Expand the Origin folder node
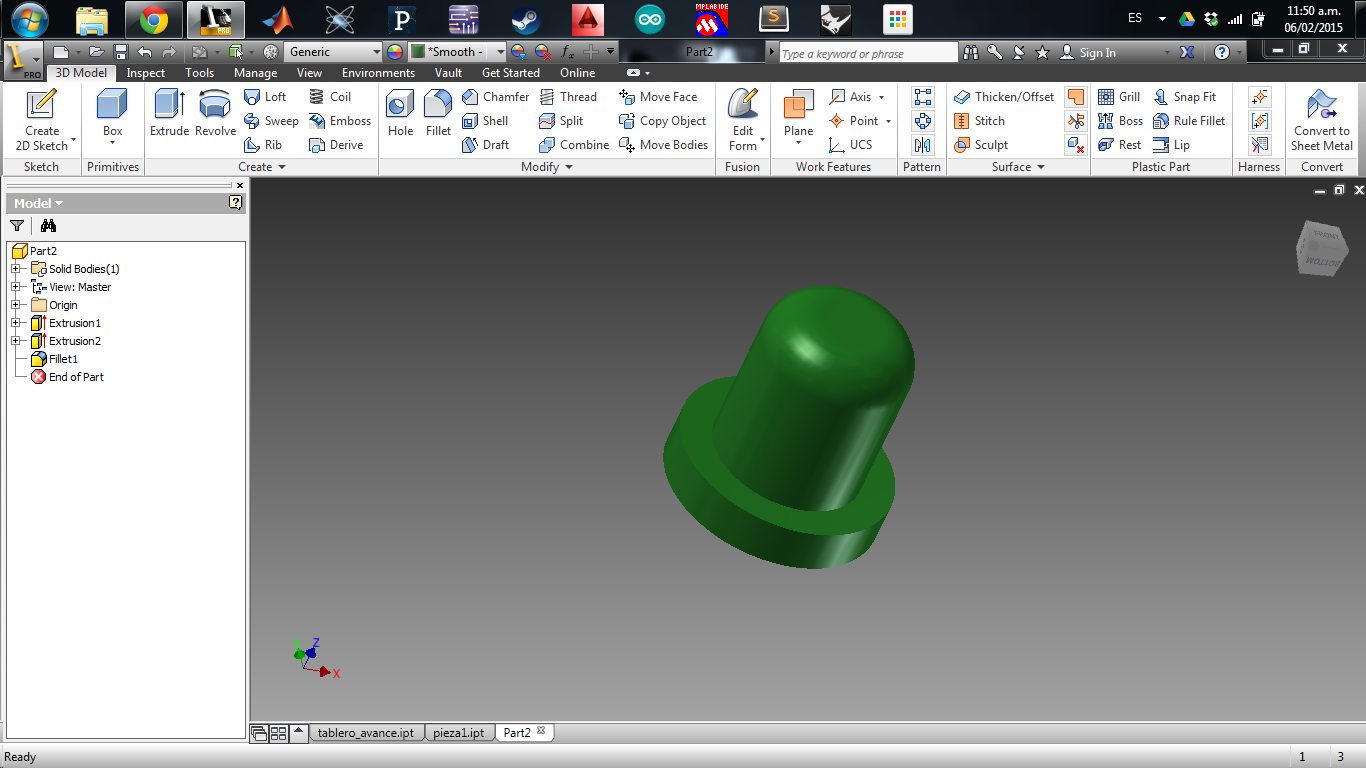 click(16, 305)
